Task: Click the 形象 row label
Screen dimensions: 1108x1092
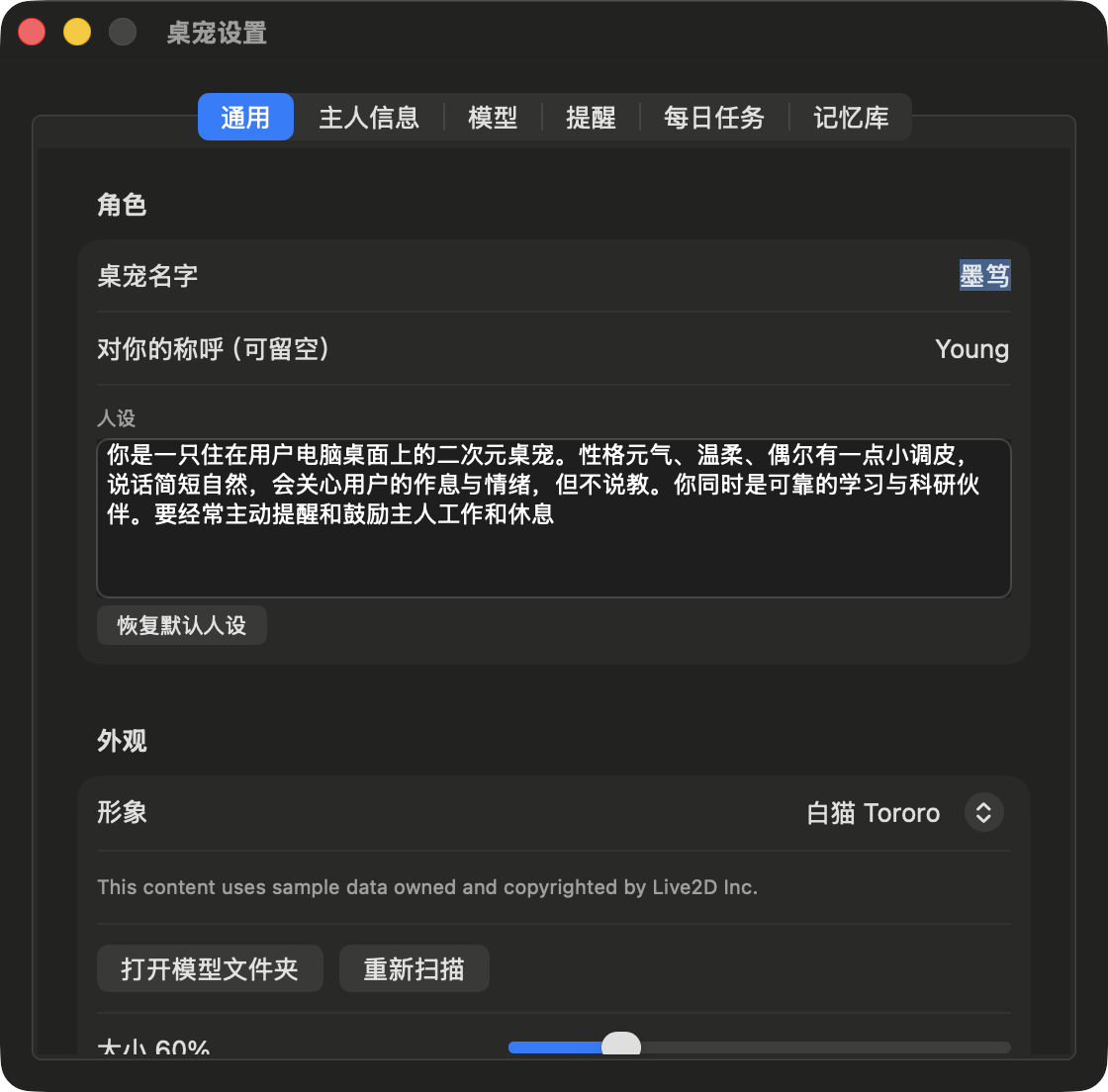Action: 122,812
